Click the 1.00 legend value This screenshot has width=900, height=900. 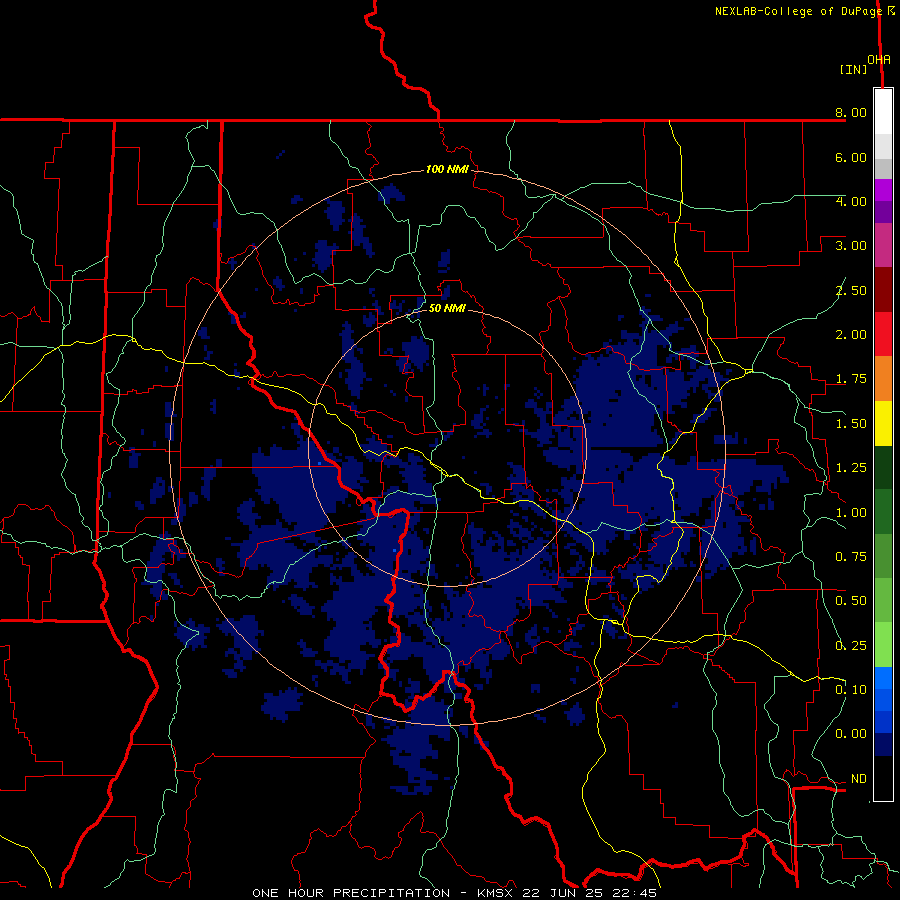click(851, 513)
